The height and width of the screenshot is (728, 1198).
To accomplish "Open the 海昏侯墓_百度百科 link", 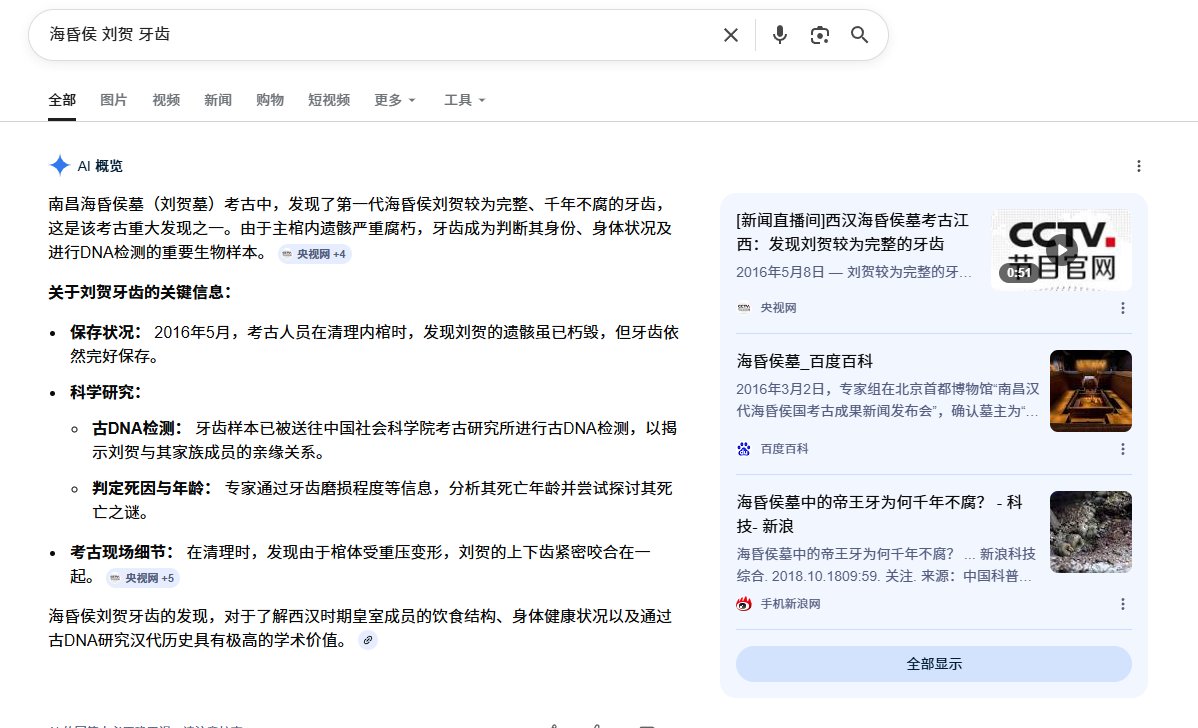I will (805, 361).
